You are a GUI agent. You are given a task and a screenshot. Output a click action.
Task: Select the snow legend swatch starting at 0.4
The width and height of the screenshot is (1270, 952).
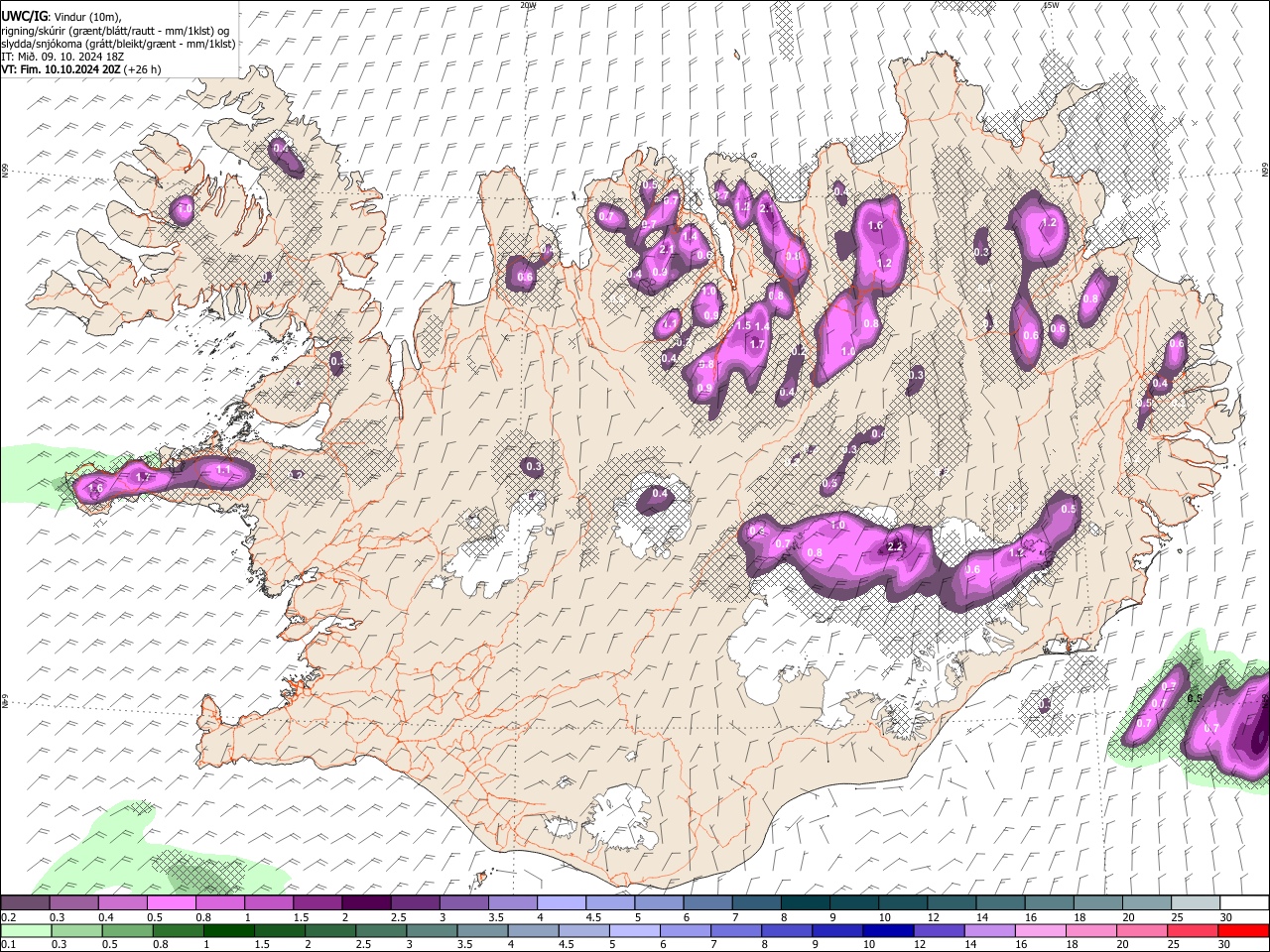point(122,902)
